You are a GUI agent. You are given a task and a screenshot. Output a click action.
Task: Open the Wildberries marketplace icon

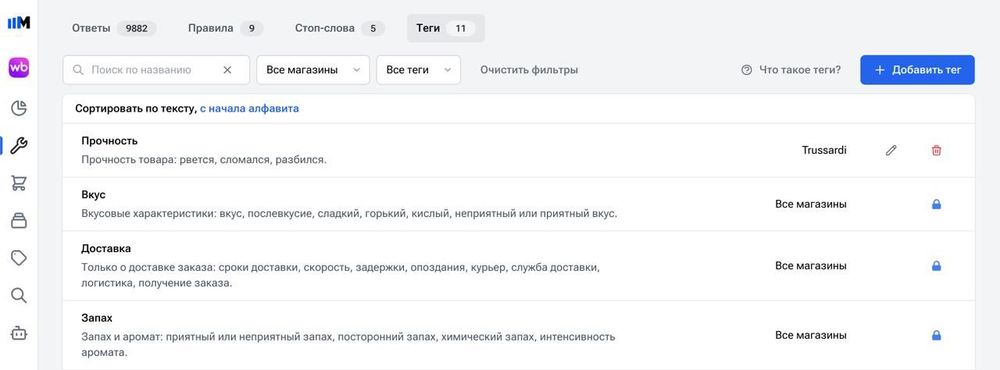pos(18,68)
